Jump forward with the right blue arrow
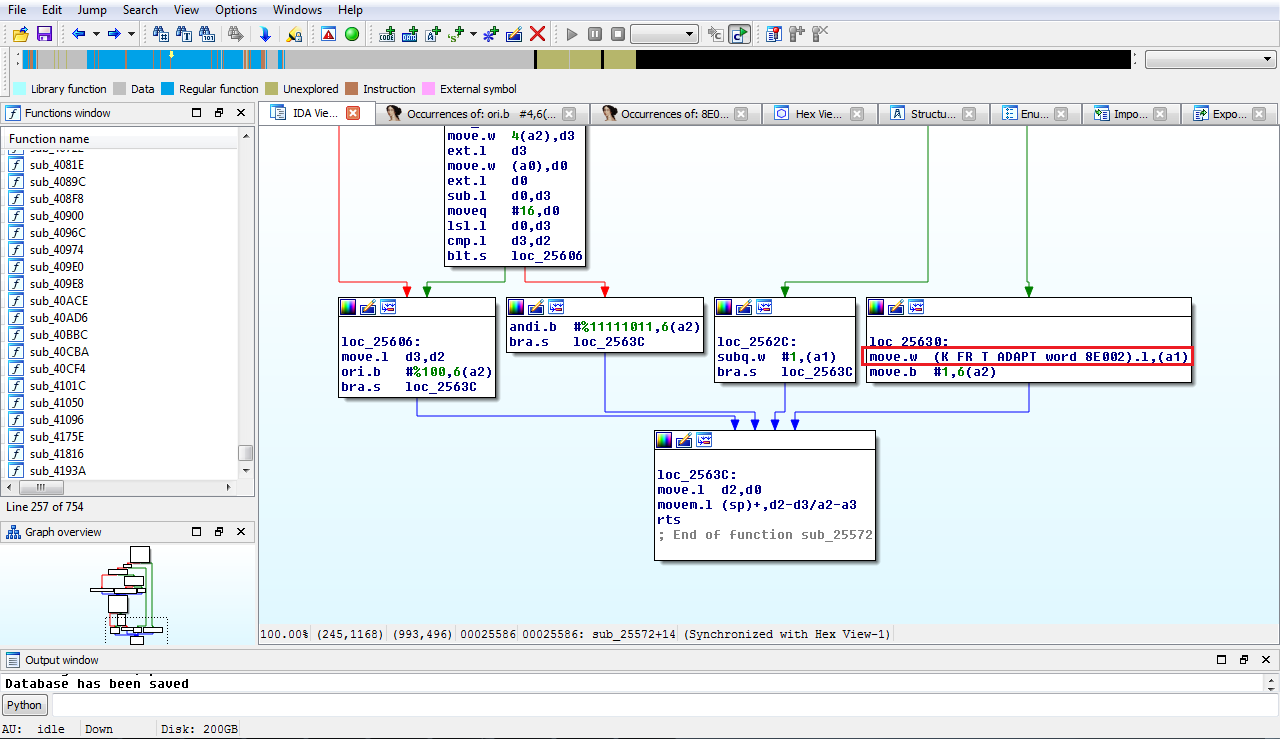Screen dimensions: 1280x739 (114, 34)
